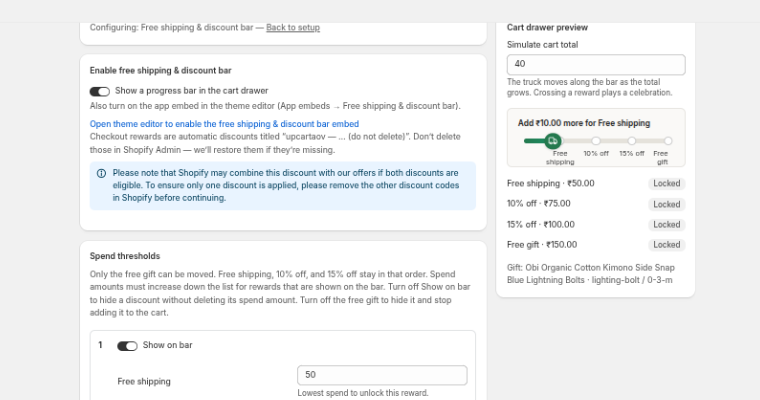Screen dimensions: 760x400
Task: Click Locked badge for Free gift row
Action: click(666, 245)
